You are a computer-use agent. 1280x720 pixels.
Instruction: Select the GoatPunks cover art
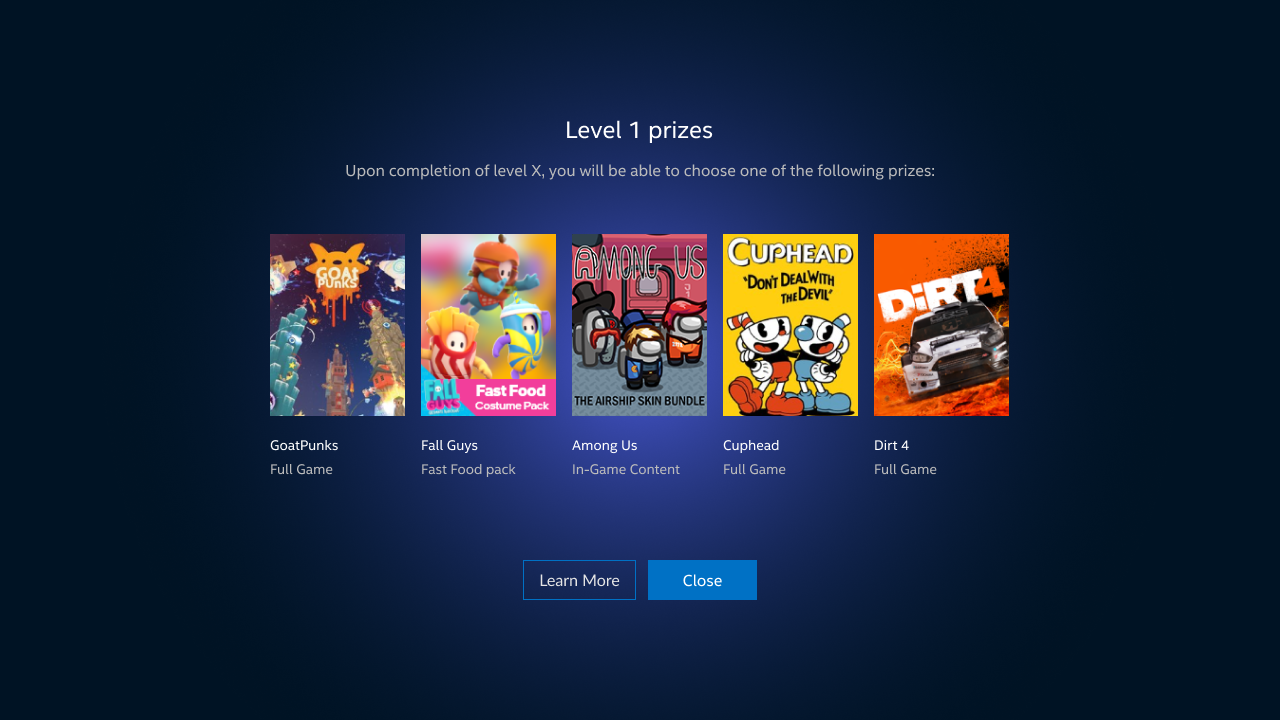click(x=337, y=325)
